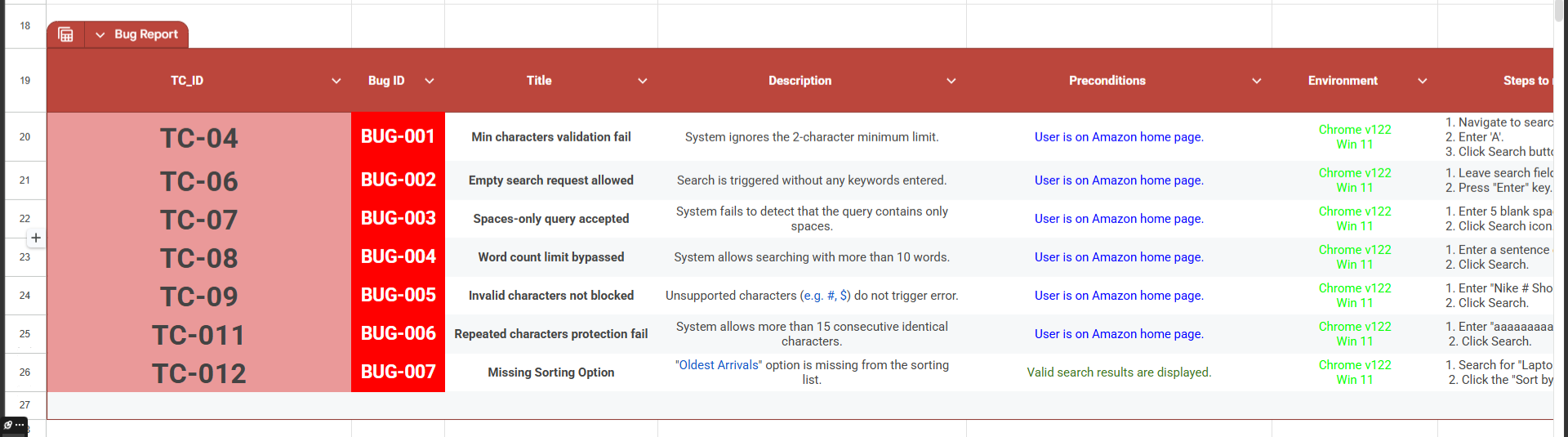The height and width of the screenshot is (437, 1568).
Task: Expand the Description column dropdown arrow
Action: pos(951,81)
